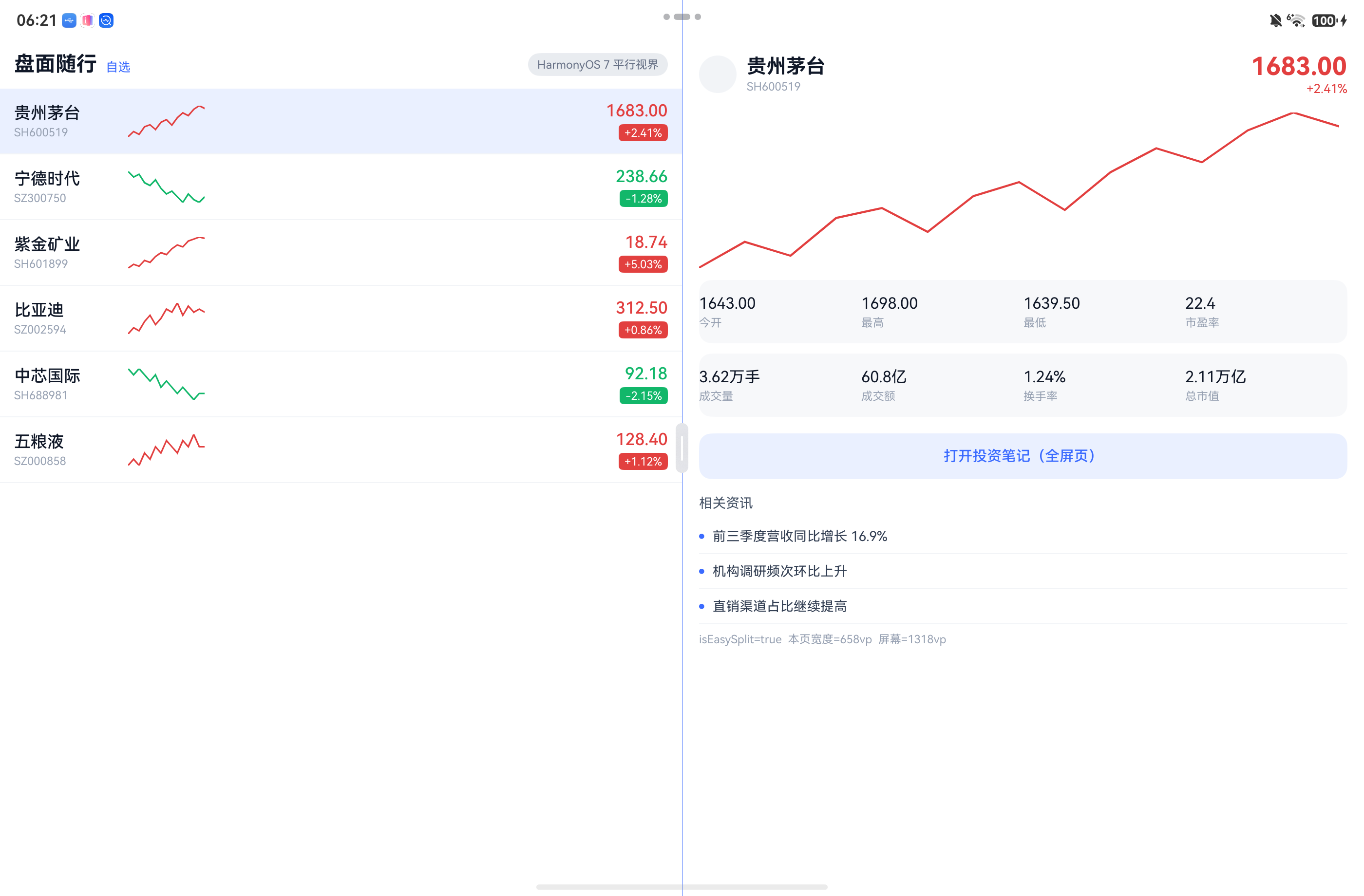The height and width of the screenshot is (896, 1364).
Task: Click the 贵州茅台 mini sparkline chart
Action: click(x=166, y=121)
